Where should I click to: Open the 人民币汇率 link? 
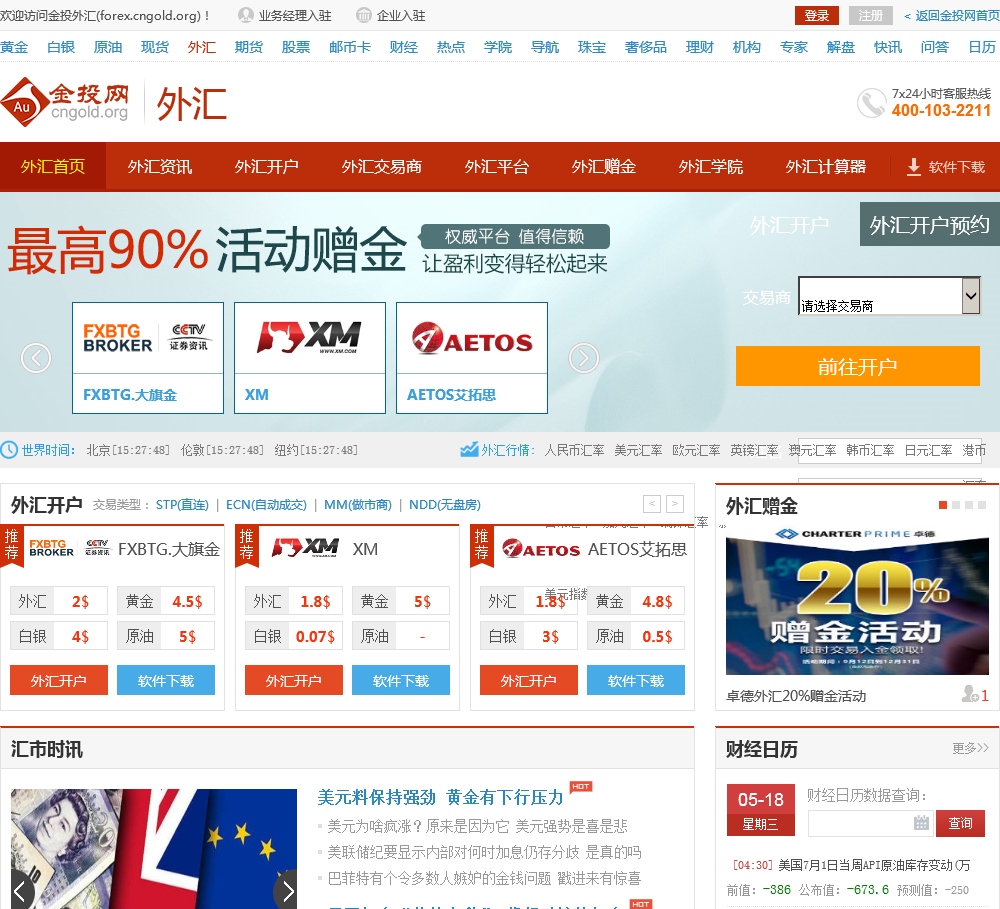(574, 450)
